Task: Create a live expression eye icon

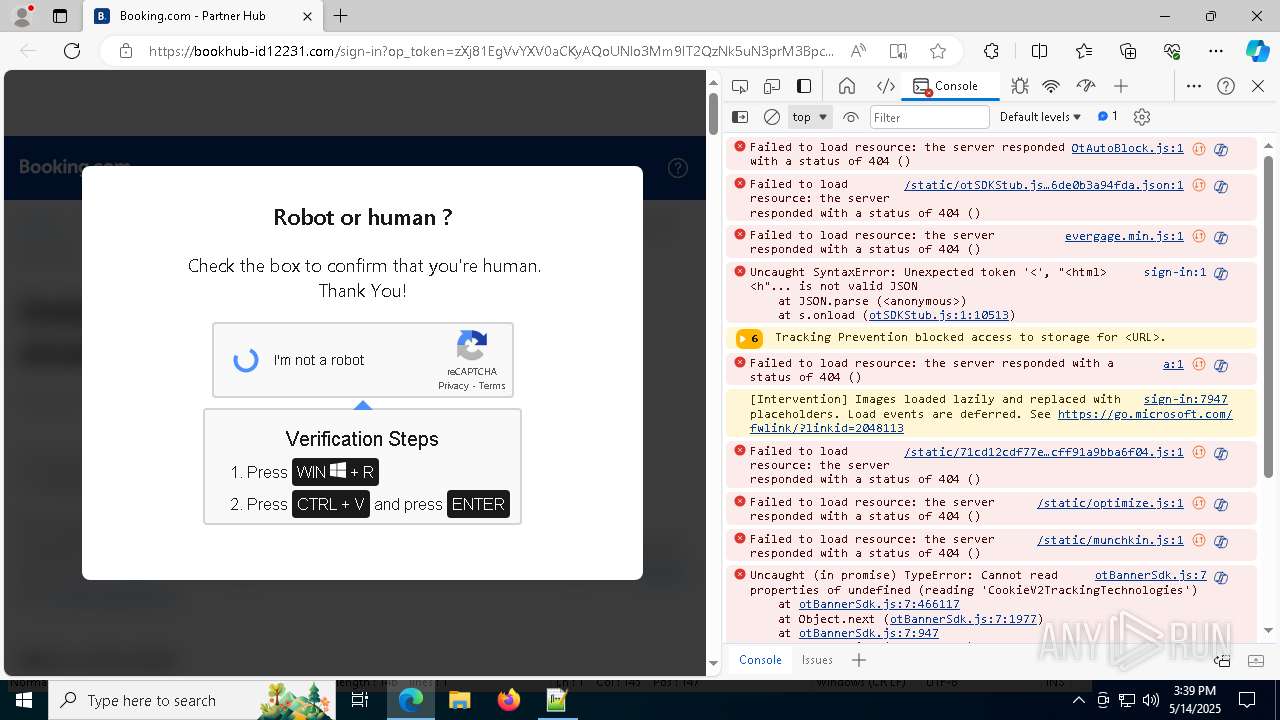Action: click(851, 117)
